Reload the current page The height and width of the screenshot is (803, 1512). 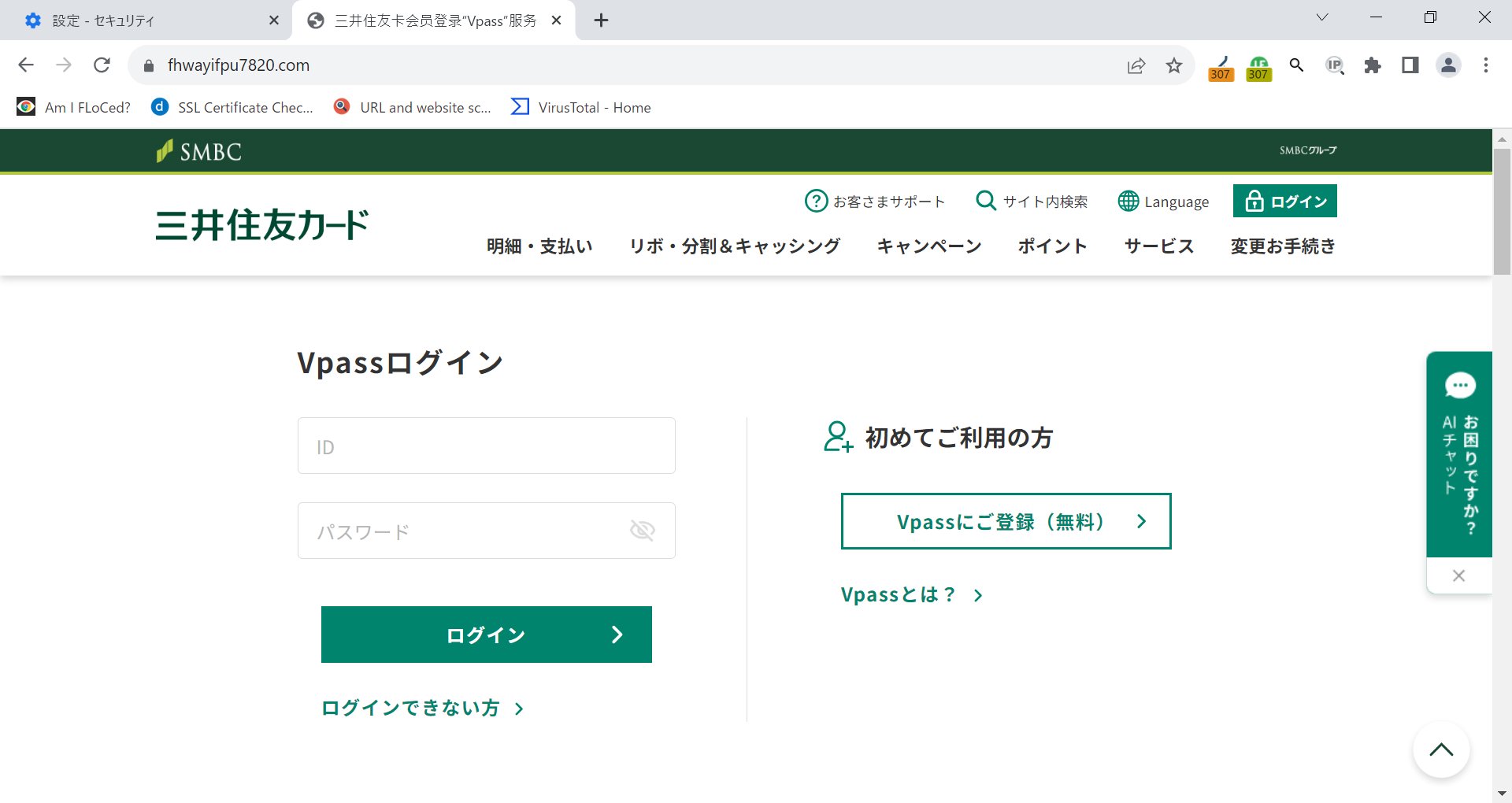tap(102, 65)
